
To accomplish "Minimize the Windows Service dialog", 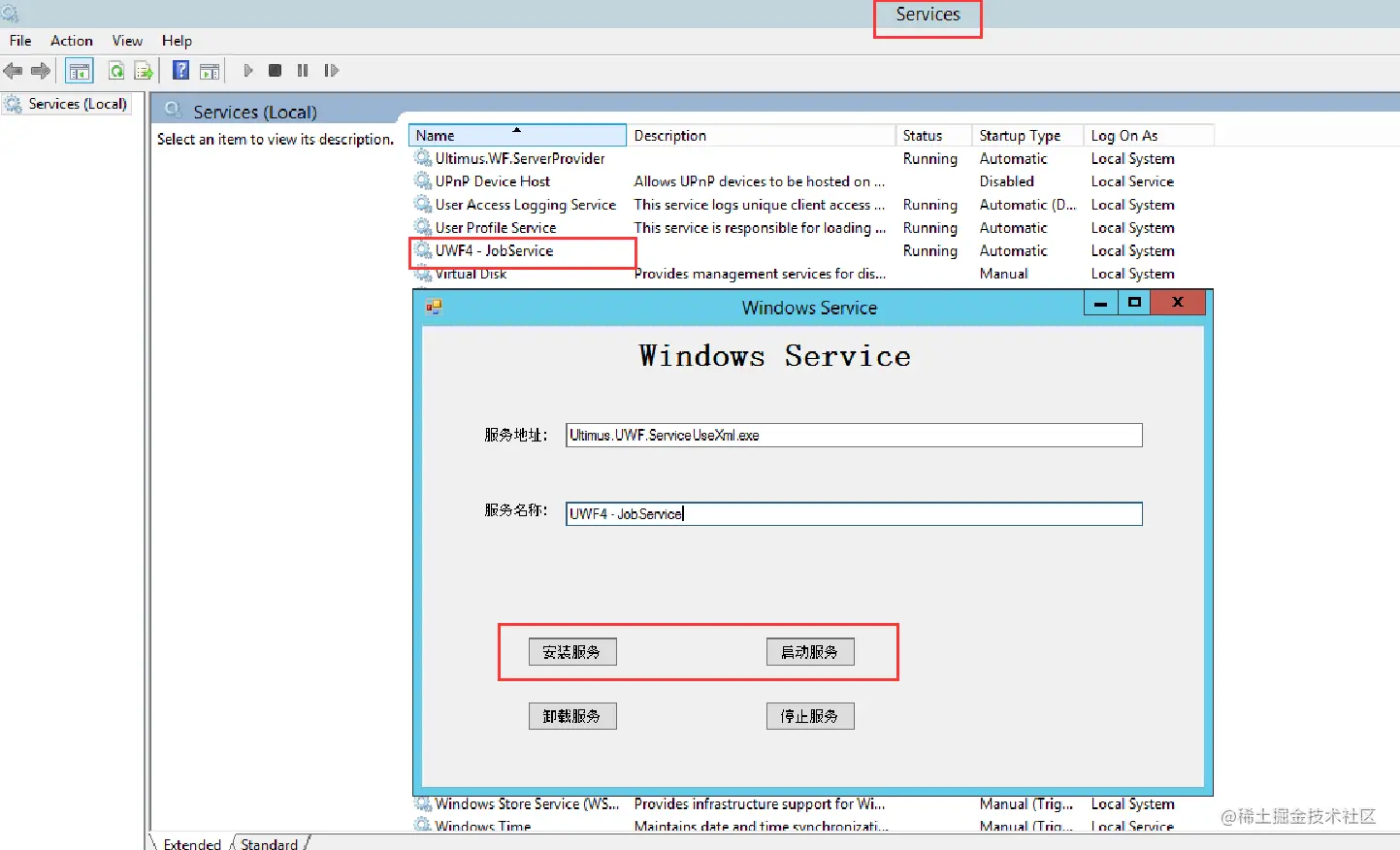I will [1100, 303].
